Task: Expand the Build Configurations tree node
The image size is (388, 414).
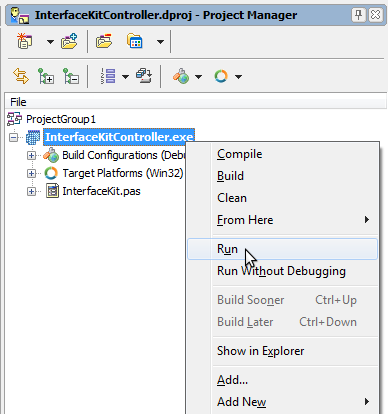Action: tap(31, 155)
